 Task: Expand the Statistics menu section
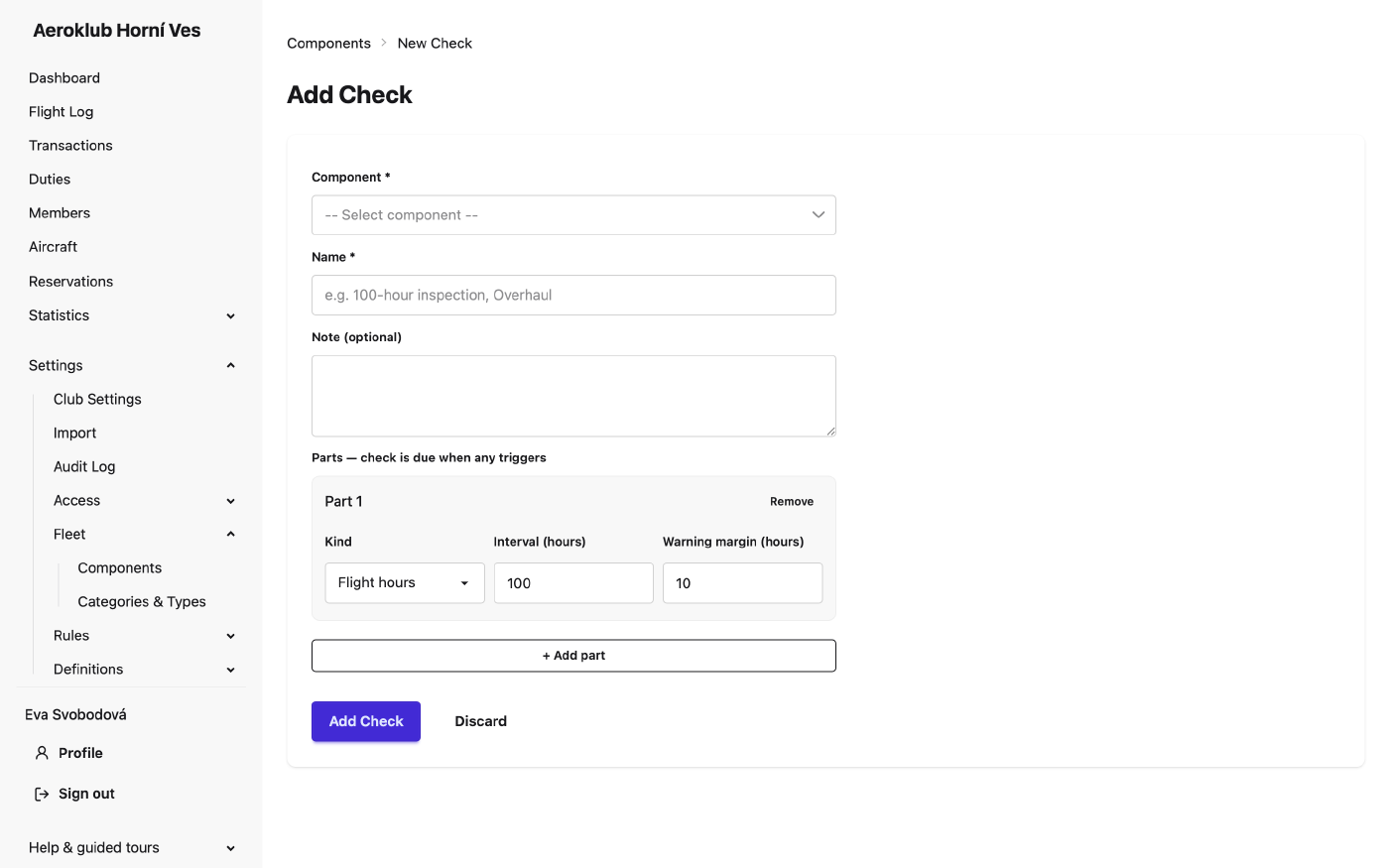pos(230,315)
